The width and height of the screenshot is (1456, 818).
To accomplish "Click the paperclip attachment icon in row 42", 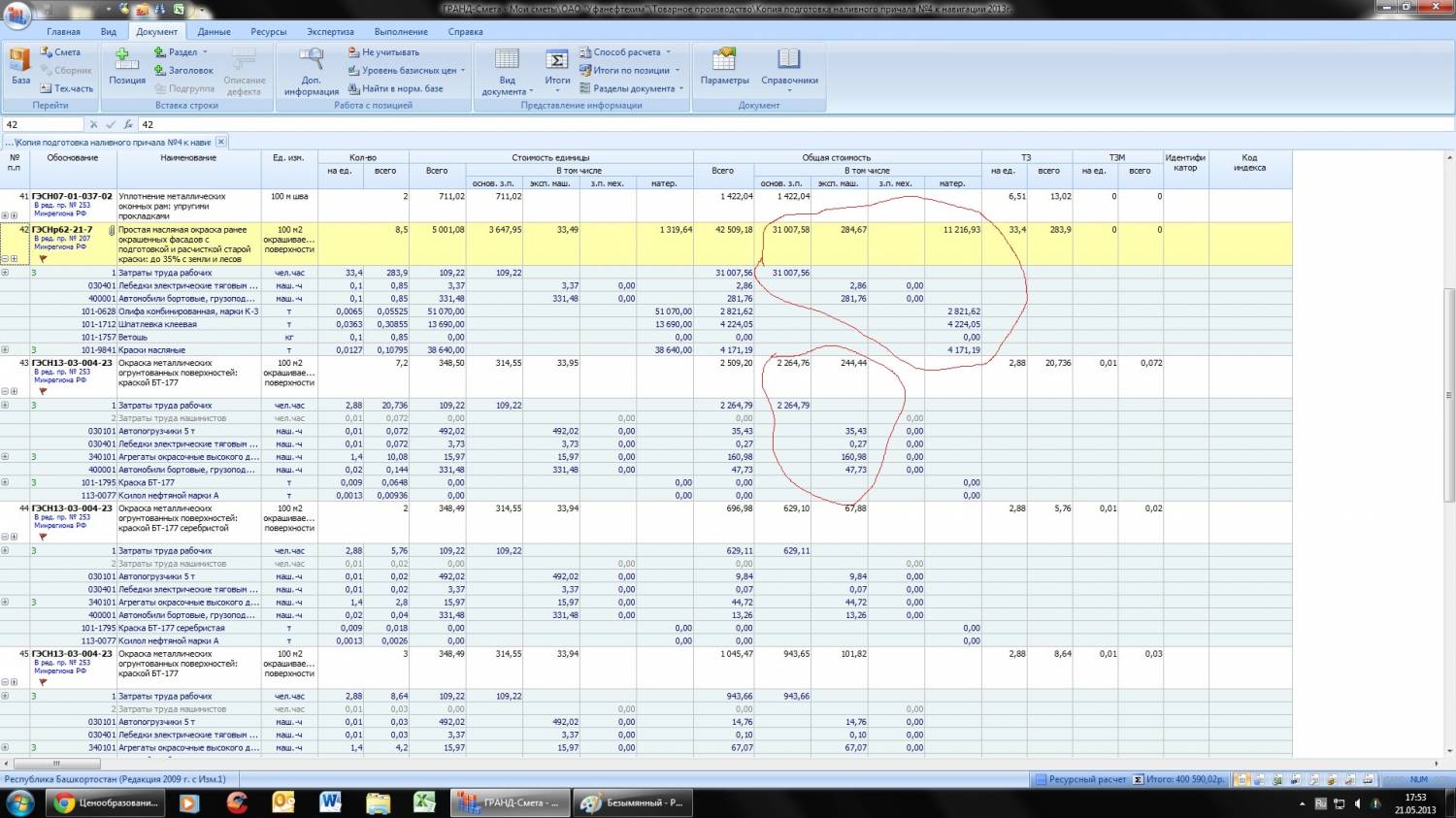I will click(x=112, y=231).
